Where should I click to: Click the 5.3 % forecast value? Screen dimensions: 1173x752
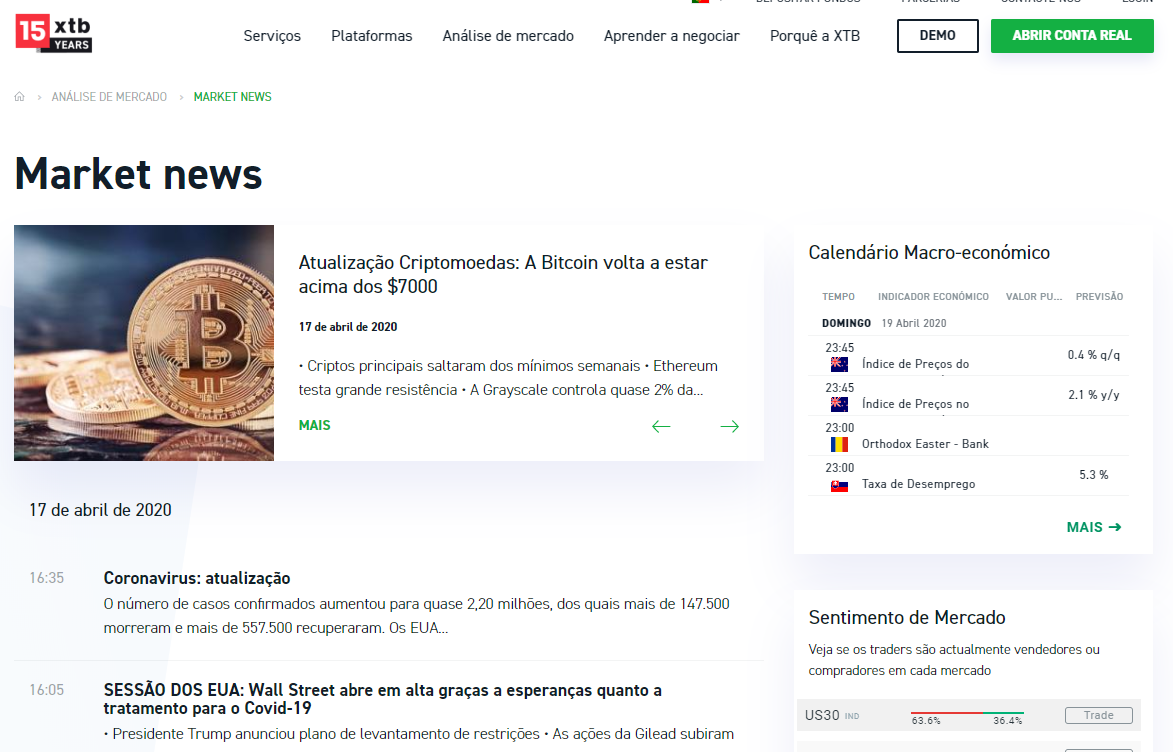[x=1094, y=474]
